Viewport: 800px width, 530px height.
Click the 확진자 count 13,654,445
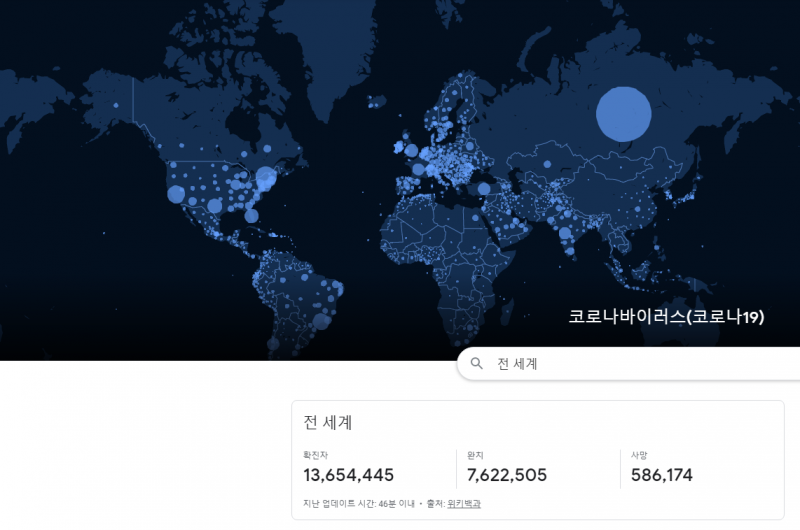349,475
